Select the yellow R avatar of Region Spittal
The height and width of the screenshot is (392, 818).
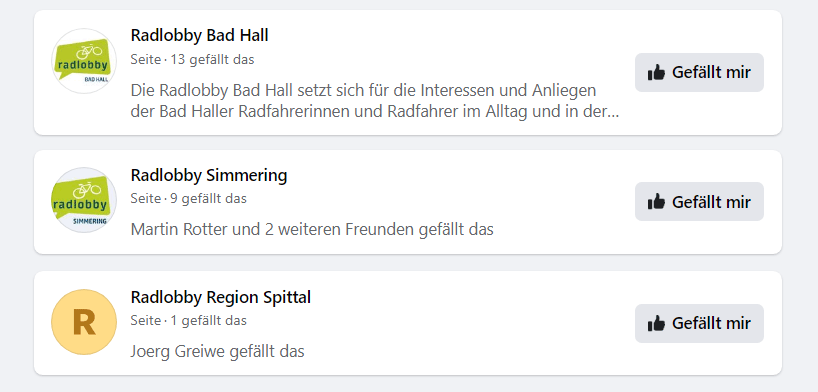(x=84, y=322)
